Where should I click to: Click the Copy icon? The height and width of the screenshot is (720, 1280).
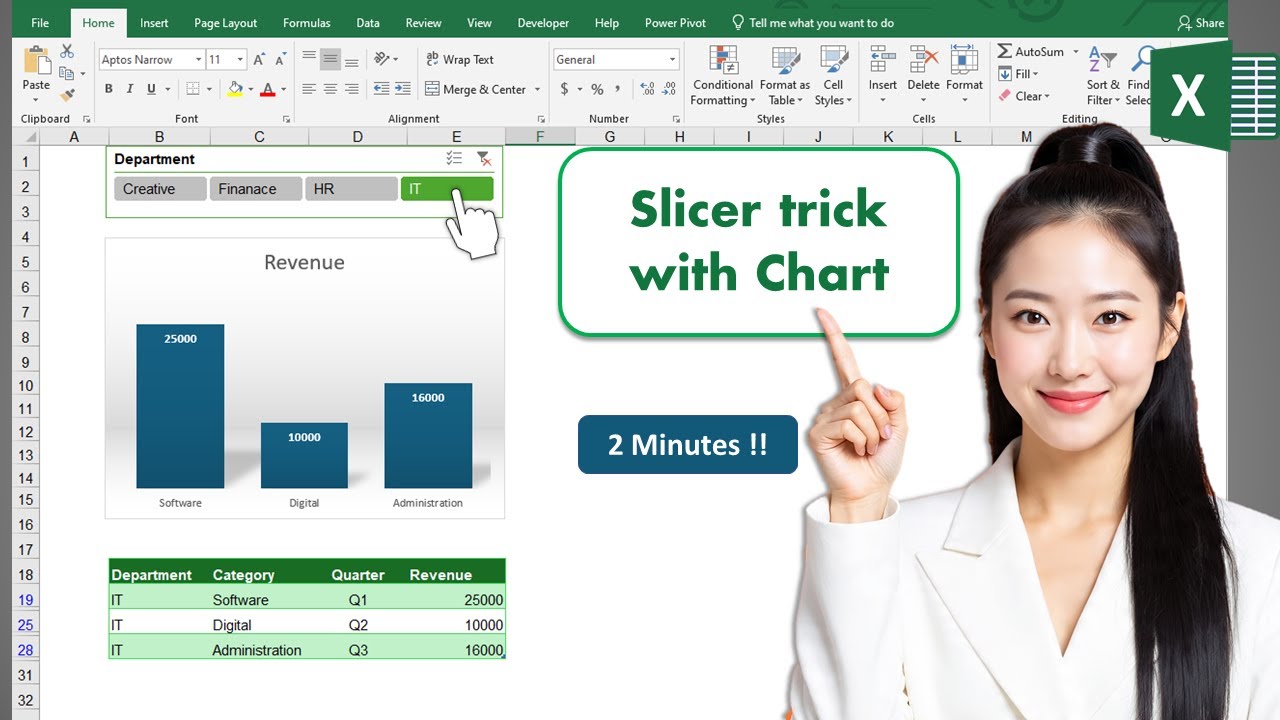click(x=66, y=73)
